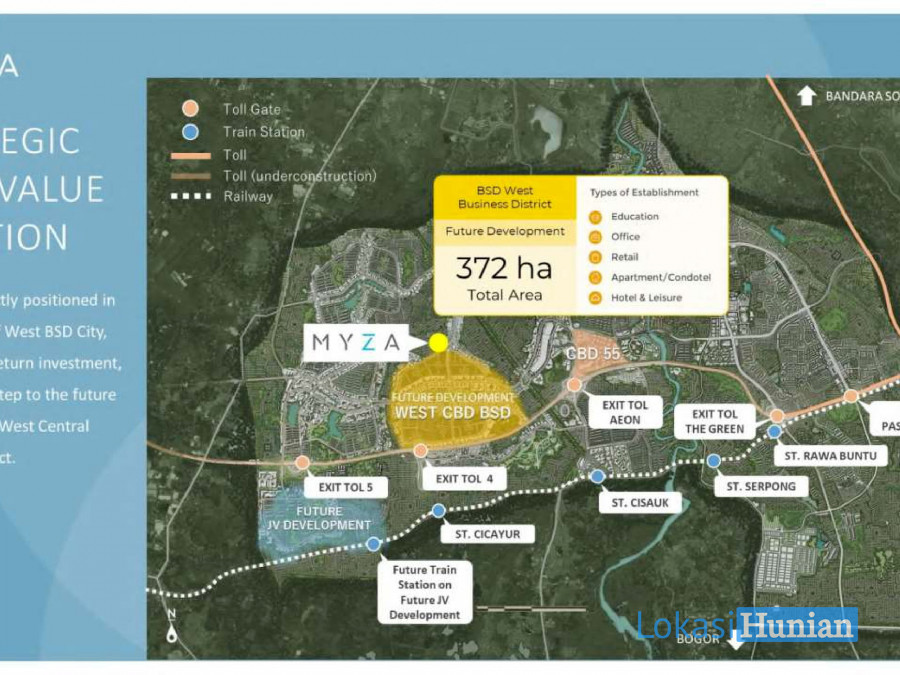Click the Train Station legend text

click(x=264, y=132)
